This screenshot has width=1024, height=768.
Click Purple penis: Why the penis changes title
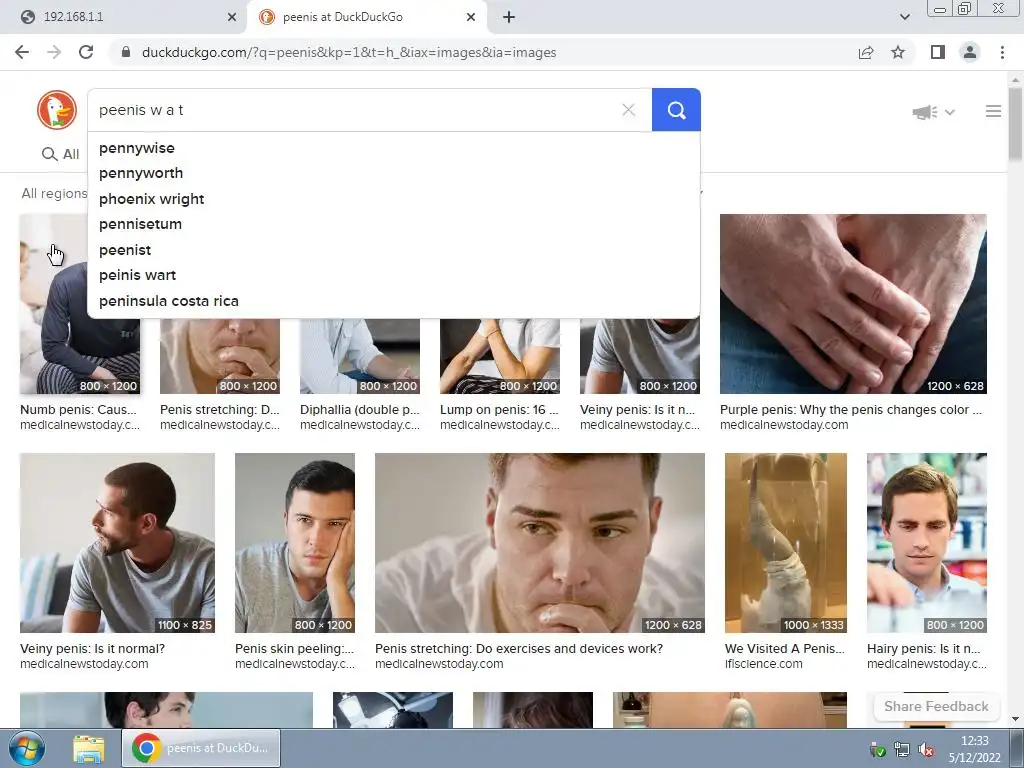click(x=850, y=409)
